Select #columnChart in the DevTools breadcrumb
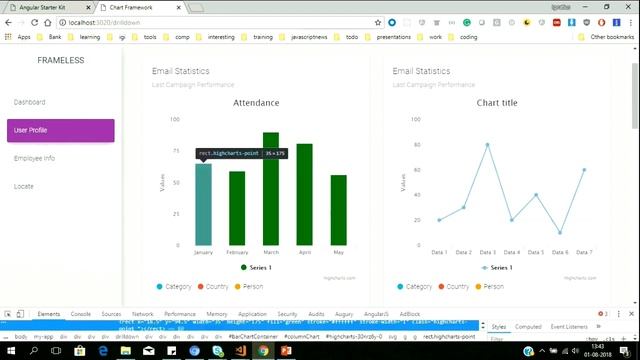Image resolution: width=640 pixels, height=360 pixels. tap(302, 337)
